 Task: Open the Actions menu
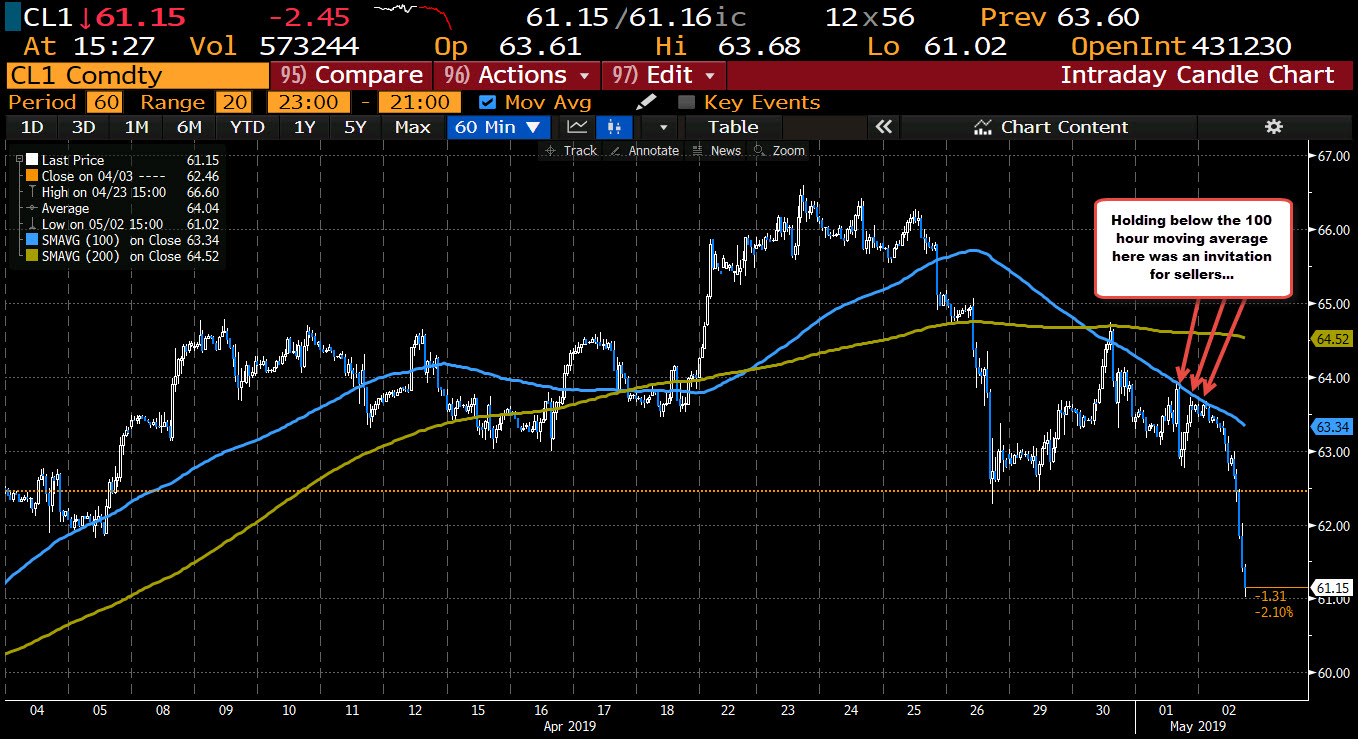517,75
